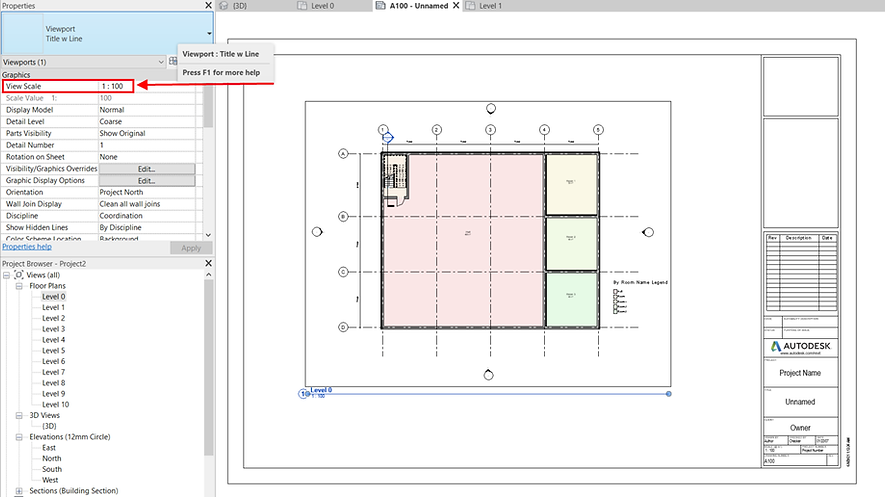Image resolution: width=885 pixels, height=497 pixels.
Task: Click the Detail Number field
Action: (147, 145)
